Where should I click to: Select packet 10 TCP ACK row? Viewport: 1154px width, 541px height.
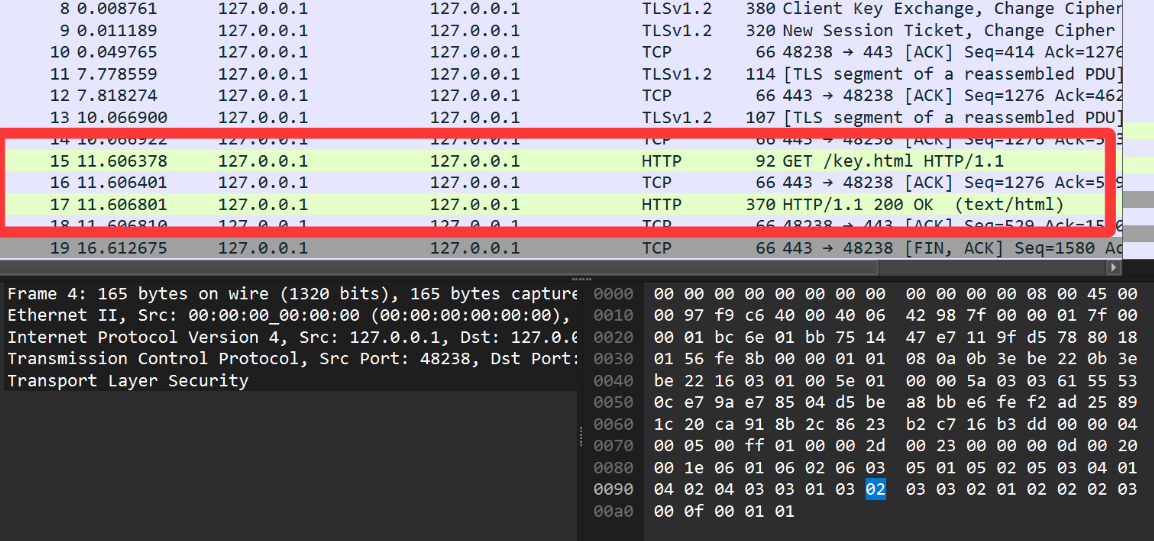560,52
